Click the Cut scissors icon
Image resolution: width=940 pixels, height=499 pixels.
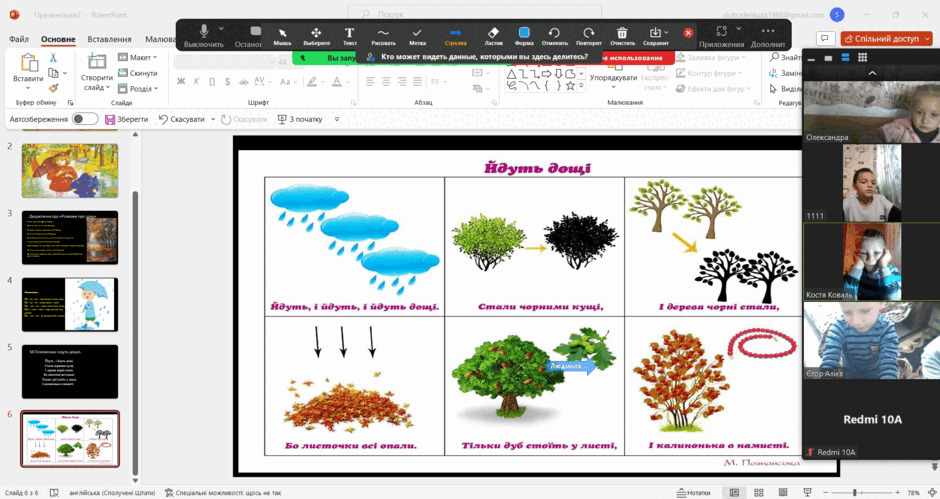pos(53,58)
